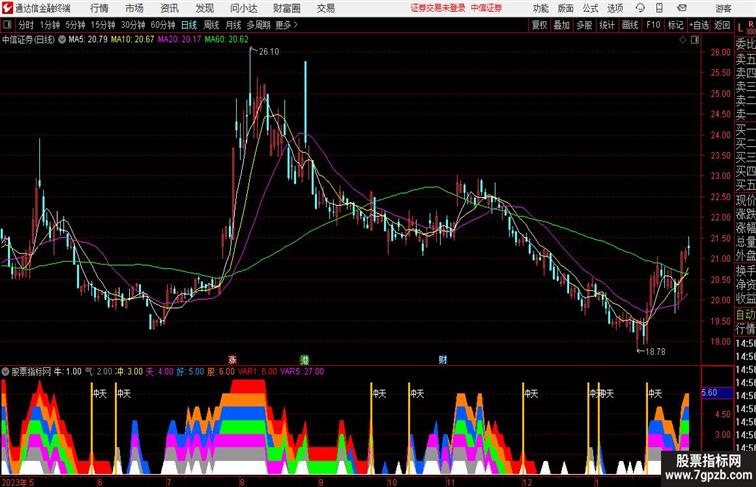Viewport: 756px width, 487px height.
Task: Click the 统计 toolbar button
Action: click(607, 25)
